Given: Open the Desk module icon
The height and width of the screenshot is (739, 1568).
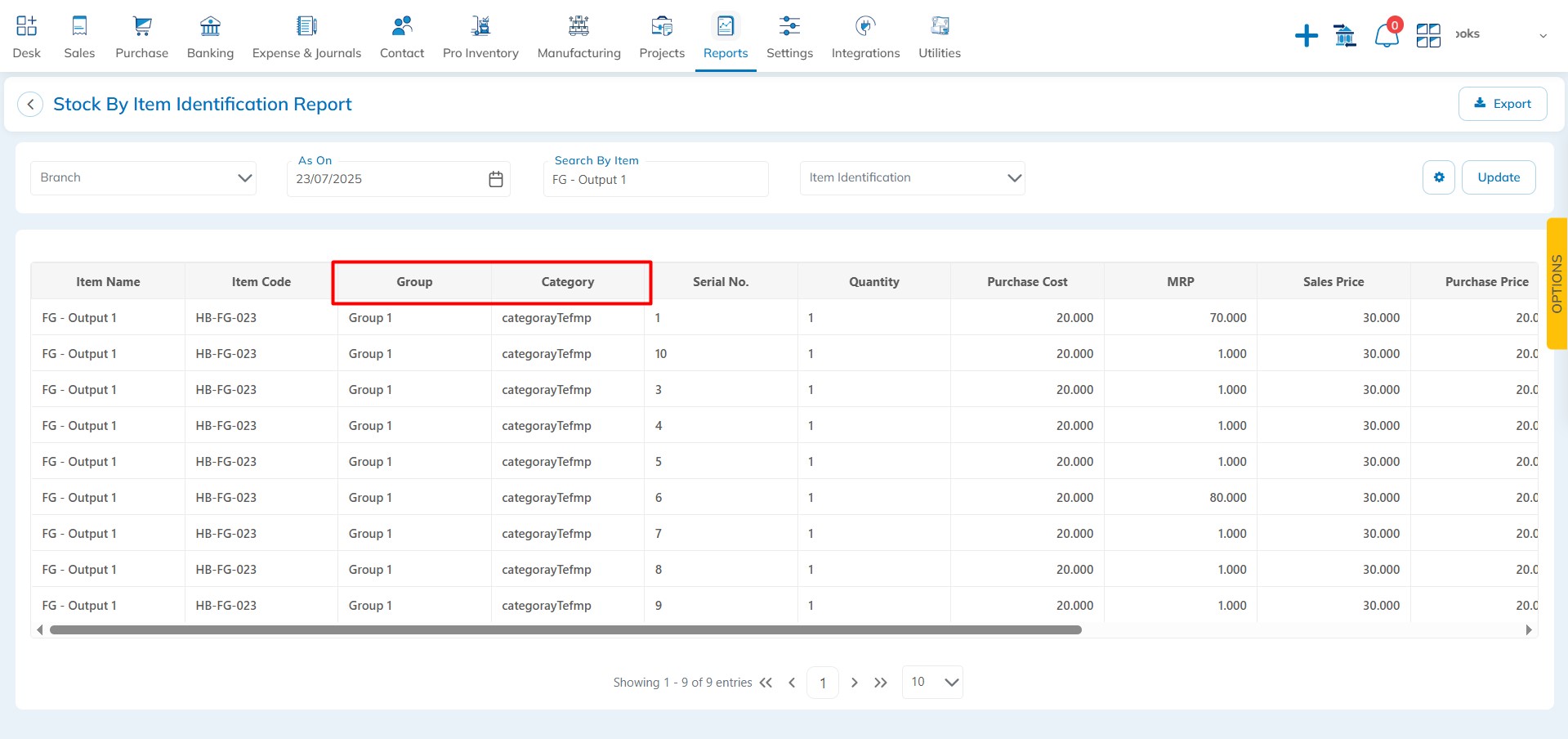Looking at the screenshot, I should pos(26,26).
